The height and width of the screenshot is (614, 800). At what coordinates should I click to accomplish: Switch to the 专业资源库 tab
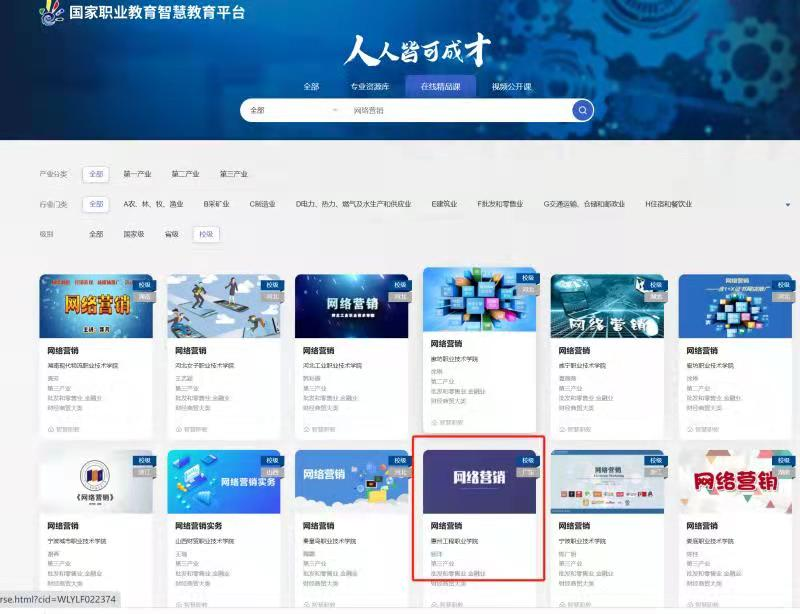[x=370, y=87]
